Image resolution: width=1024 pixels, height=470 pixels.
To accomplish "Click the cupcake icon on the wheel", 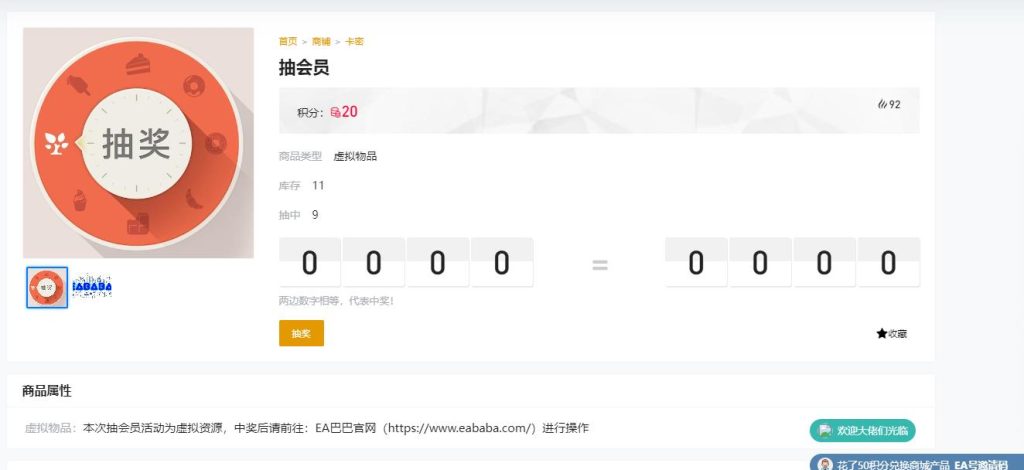I will pos(80,200).
